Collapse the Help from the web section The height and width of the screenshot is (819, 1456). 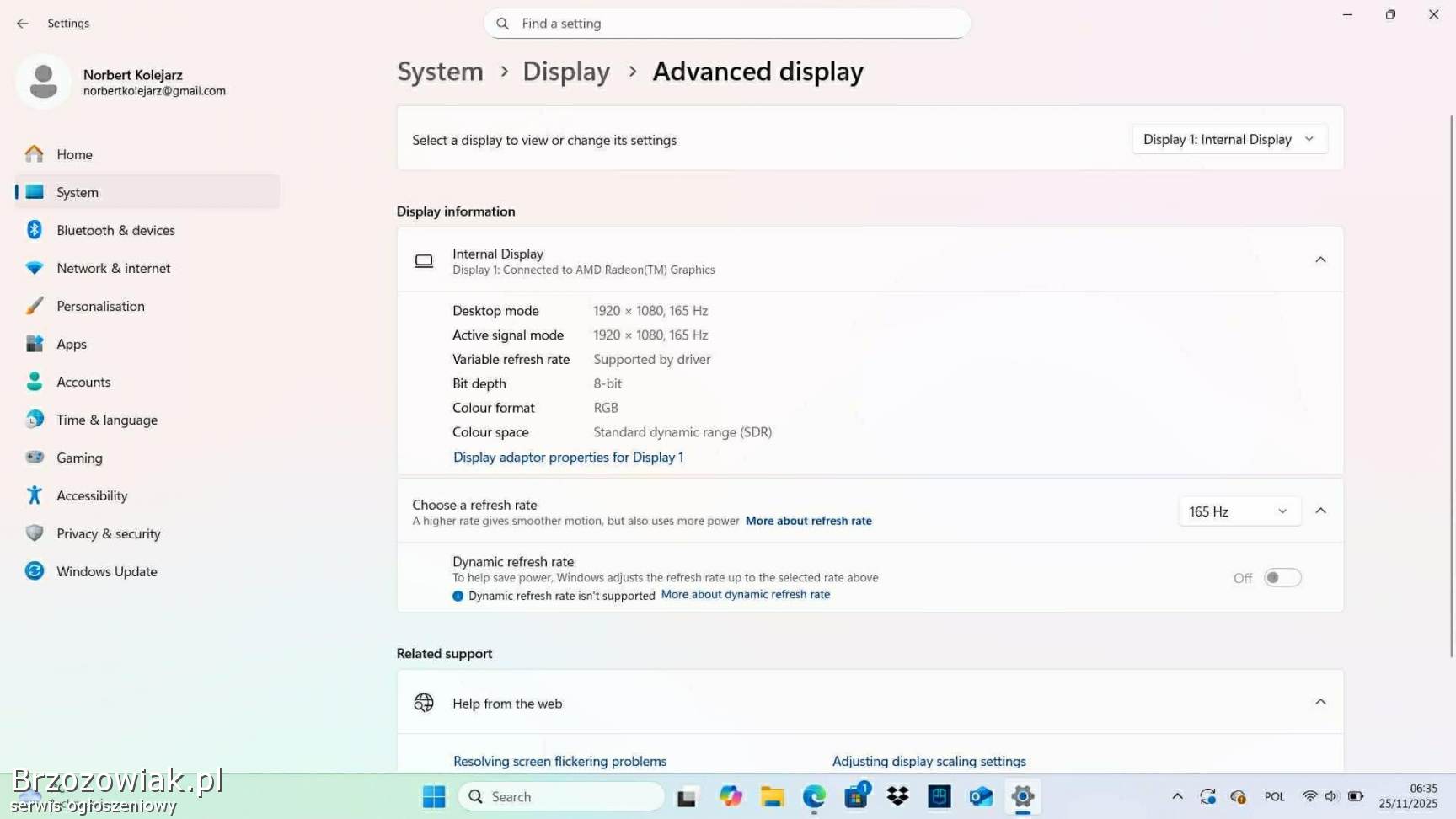tap(1320, 702)
